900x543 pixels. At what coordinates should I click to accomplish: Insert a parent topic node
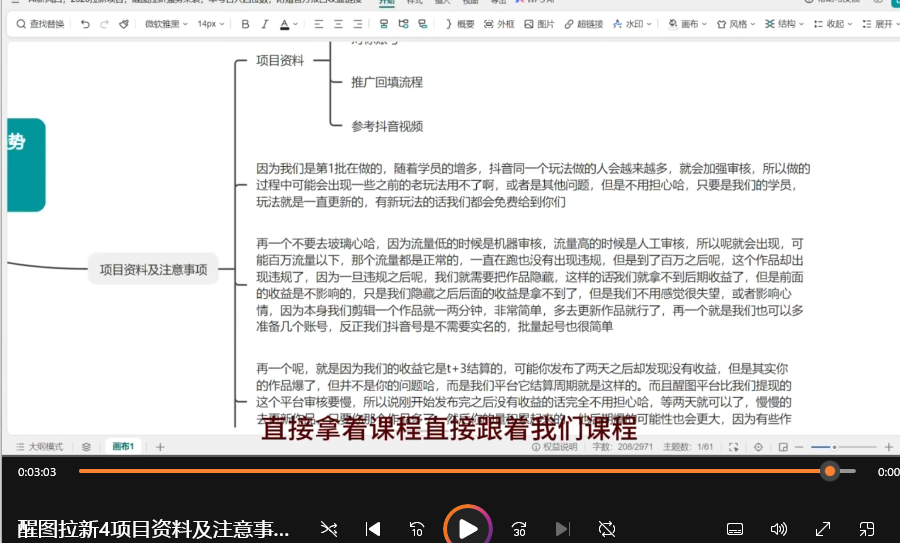(422, 24)
